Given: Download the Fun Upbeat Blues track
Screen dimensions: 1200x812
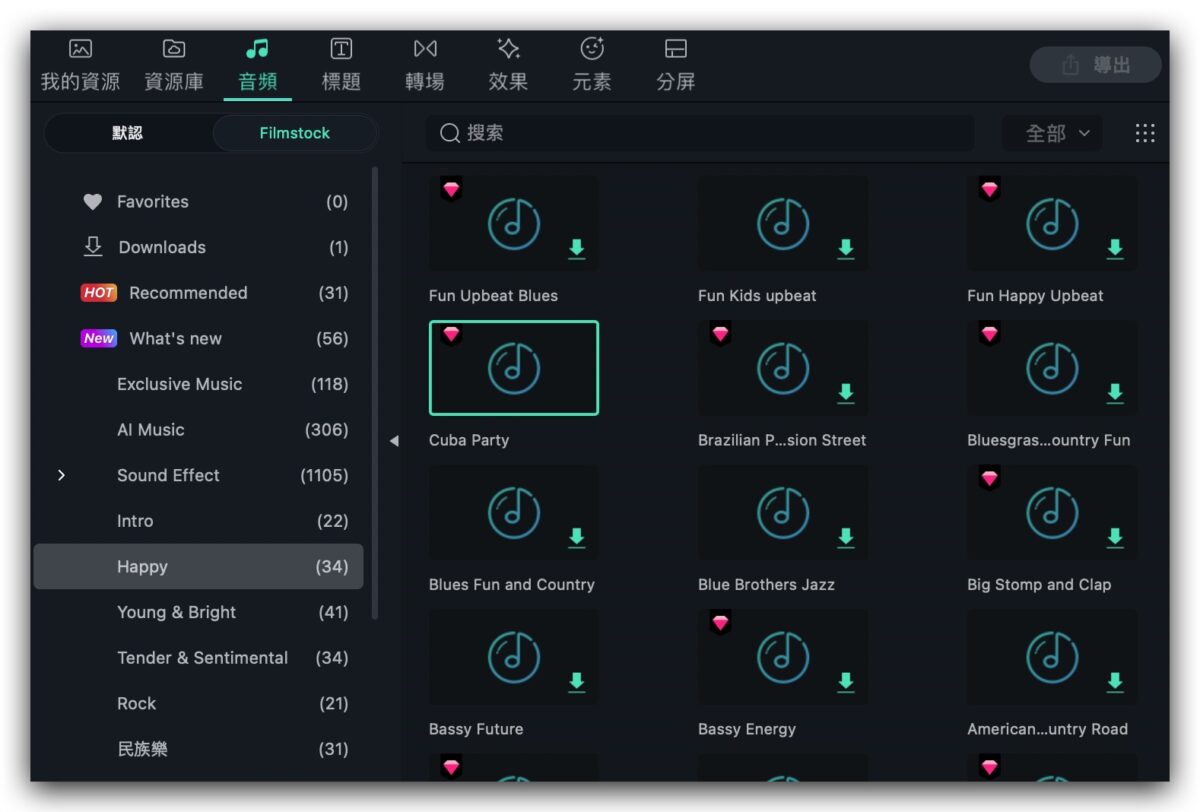Looking at the screenshot, I should 577,249.
